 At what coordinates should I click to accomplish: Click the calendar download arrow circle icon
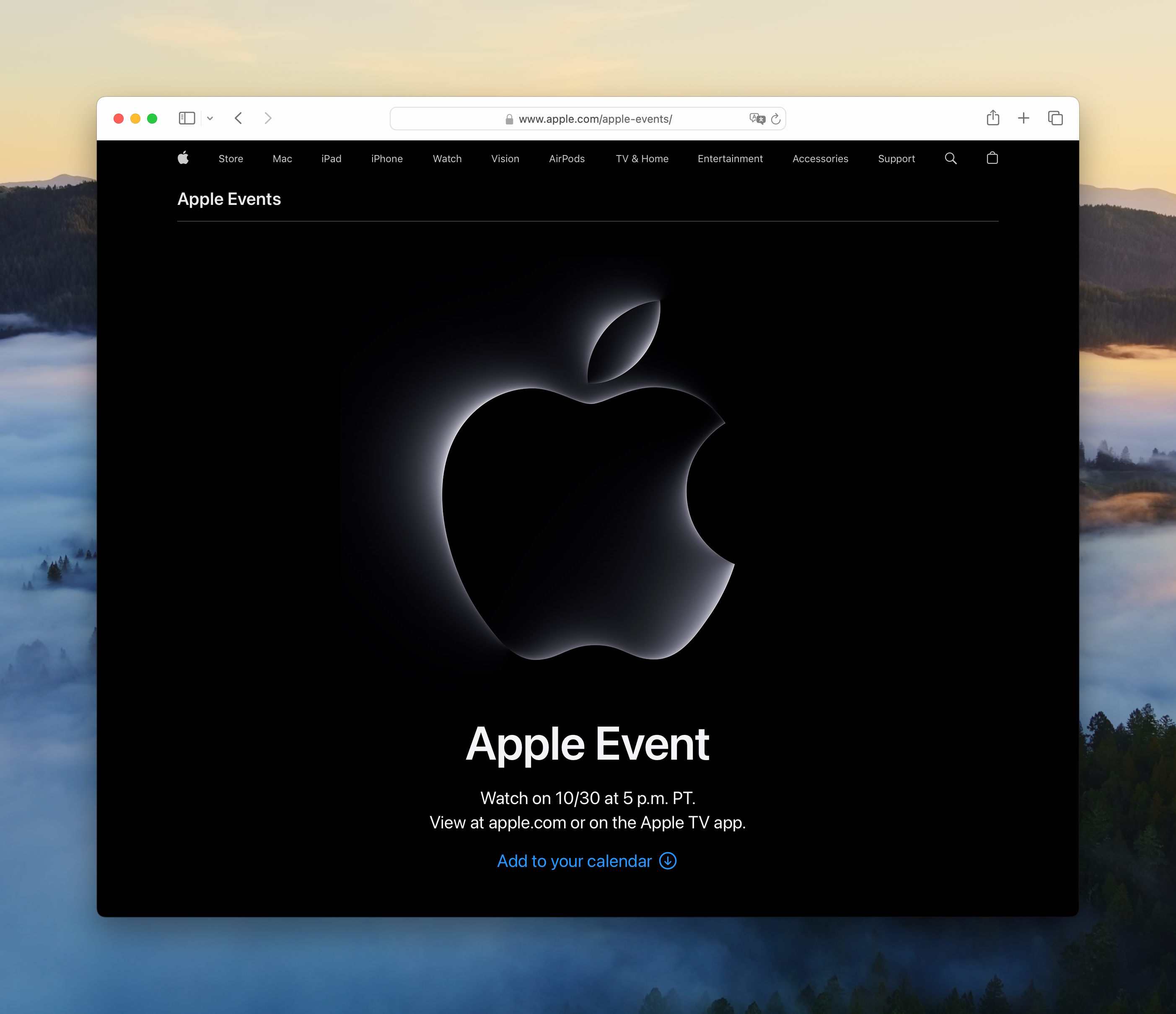[x=668, y=861]
